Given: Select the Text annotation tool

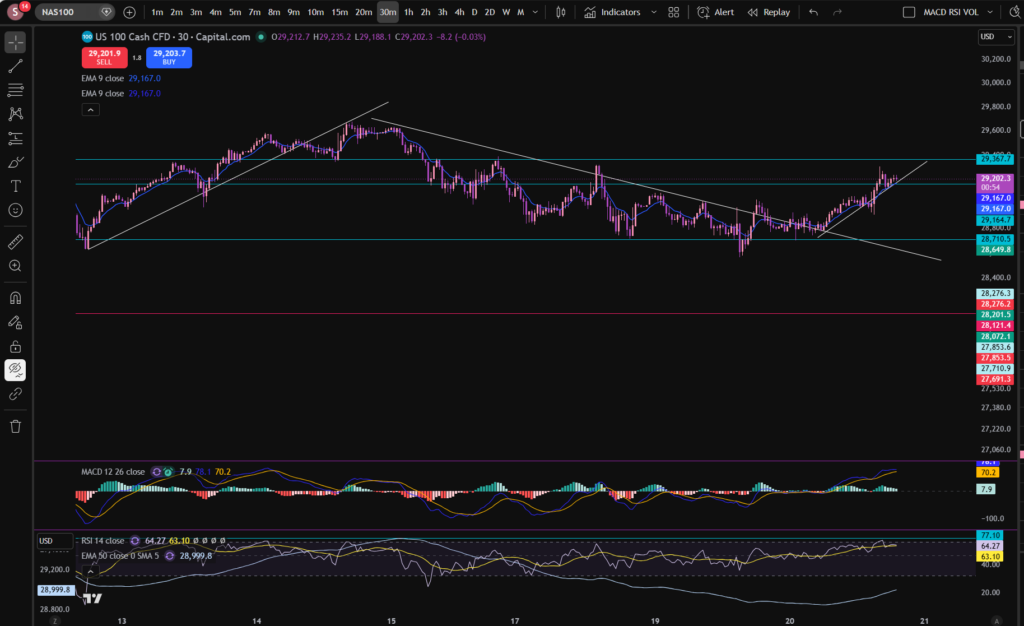Looking at the screenshot, I should [16, 186].
